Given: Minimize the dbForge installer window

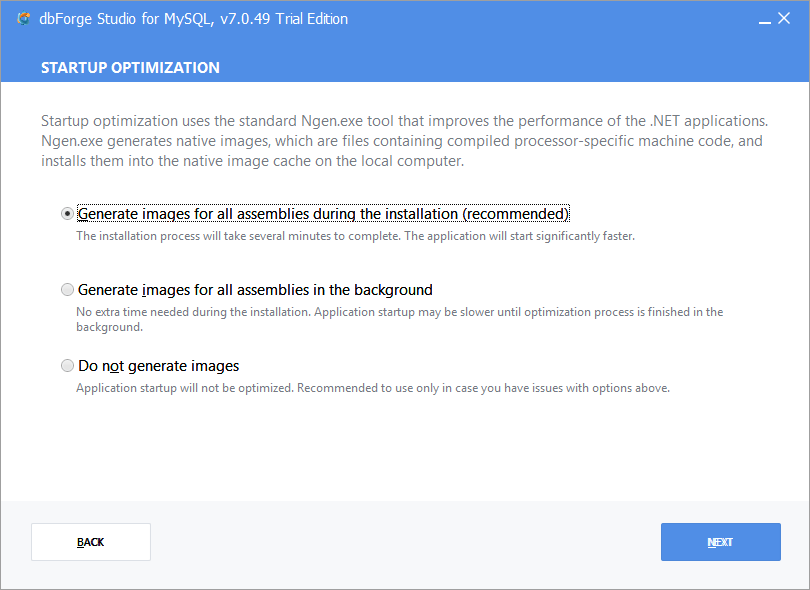Looking at the screenshot, I should (764, 19).
